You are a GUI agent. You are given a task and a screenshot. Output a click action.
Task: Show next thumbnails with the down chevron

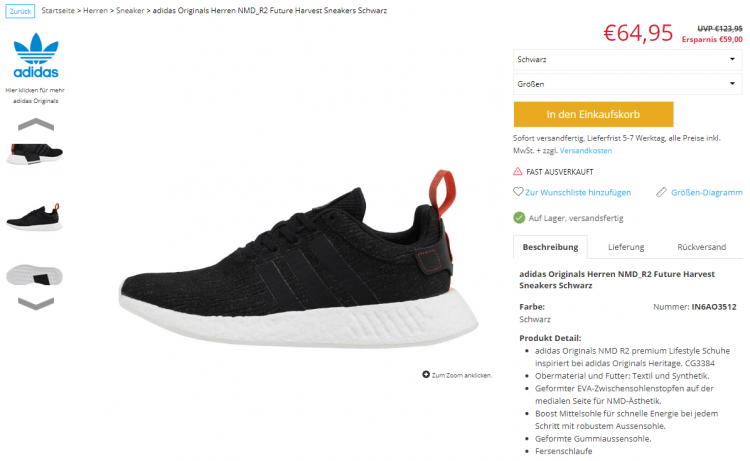[36, 303]
